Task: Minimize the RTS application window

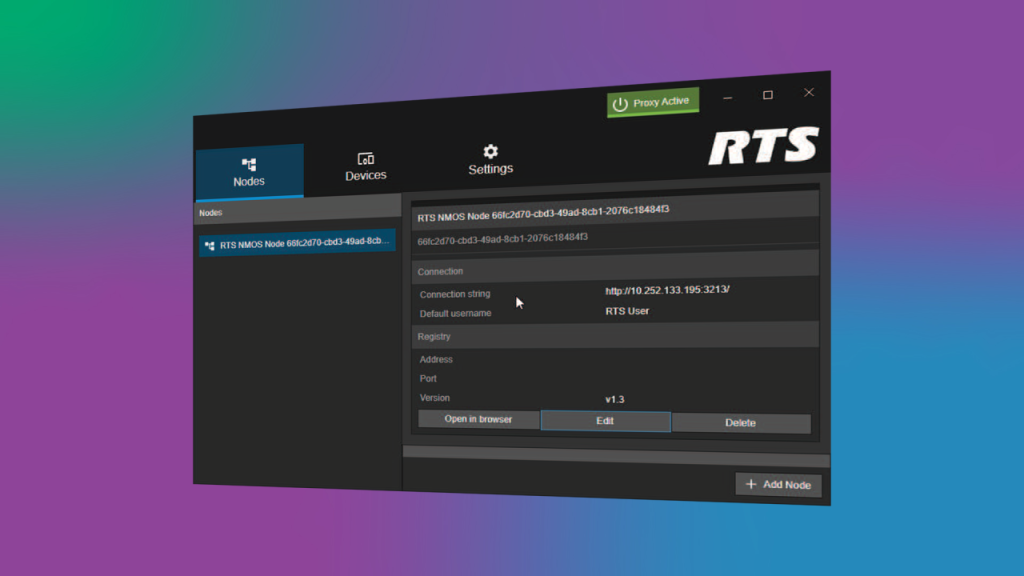Action: (x=728, y=97)
